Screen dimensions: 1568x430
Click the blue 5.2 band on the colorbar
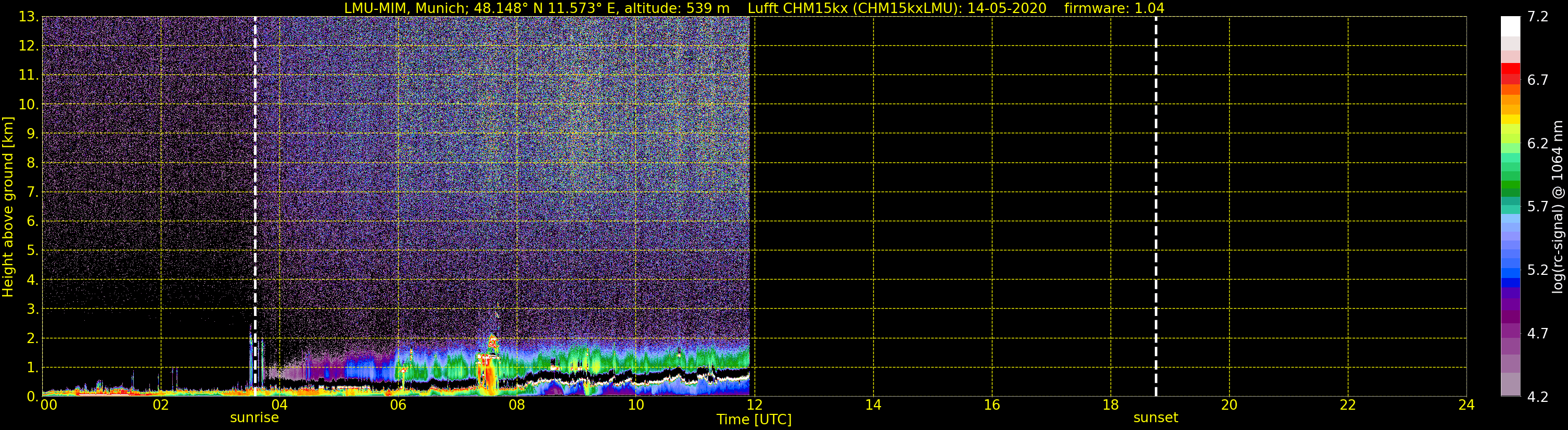click(x=1511, y=273)
